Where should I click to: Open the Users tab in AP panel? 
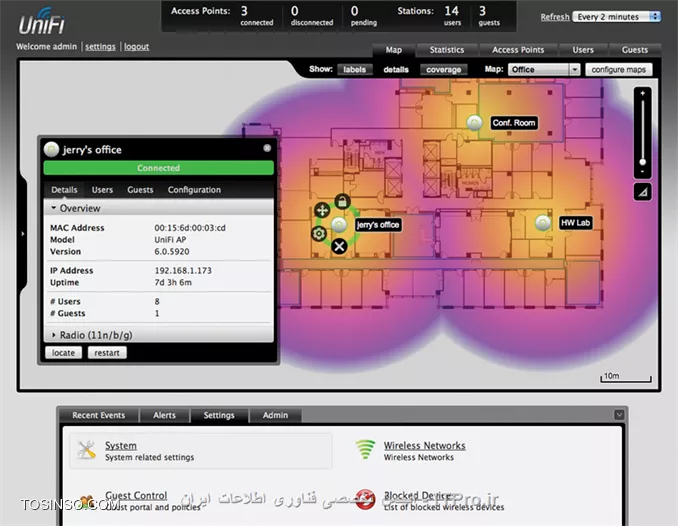[102, 190]
